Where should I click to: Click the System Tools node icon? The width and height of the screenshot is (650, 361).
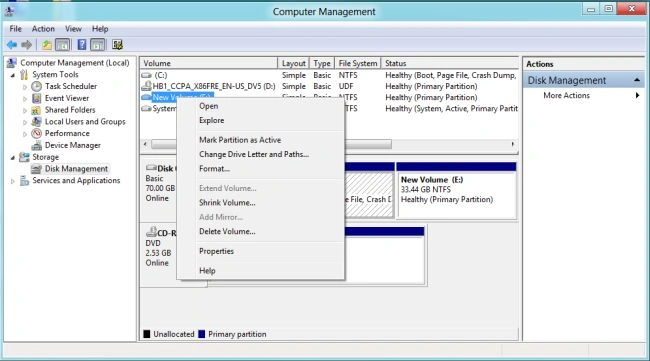pos(24,75)
